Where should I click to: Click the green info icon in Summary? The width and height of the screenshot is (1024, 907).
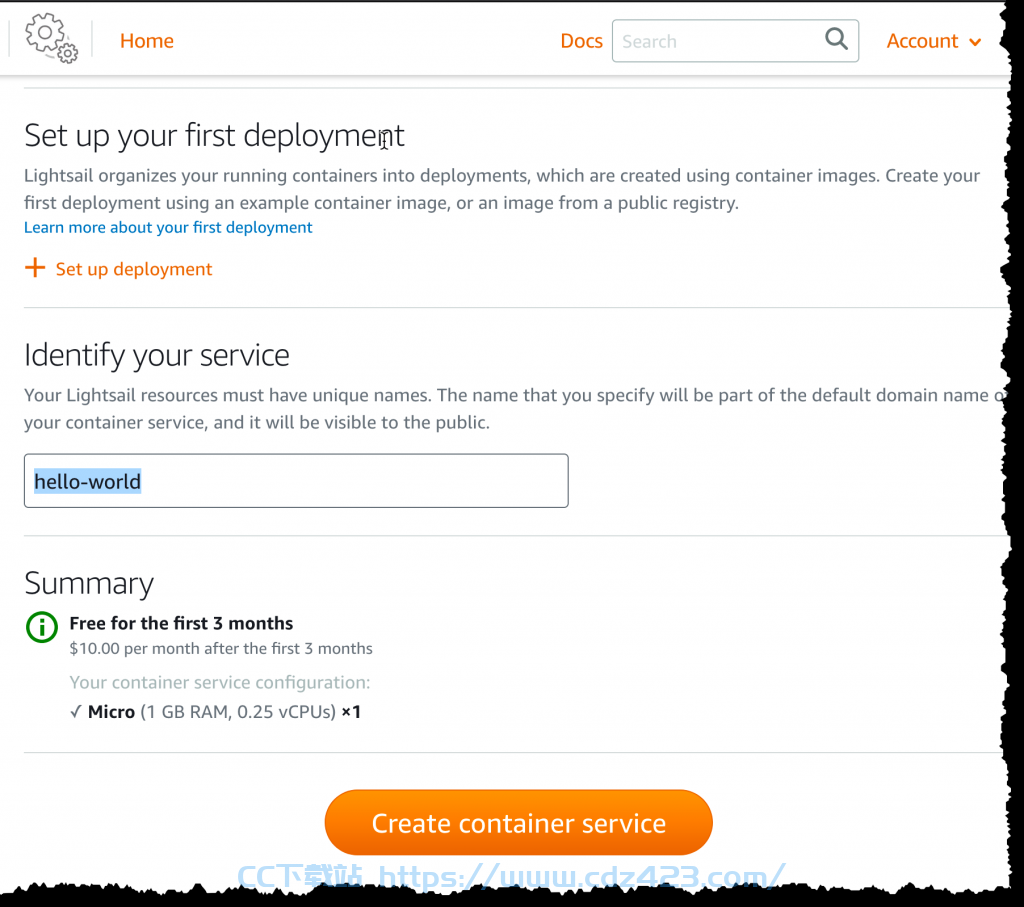[x=42, y=628]
